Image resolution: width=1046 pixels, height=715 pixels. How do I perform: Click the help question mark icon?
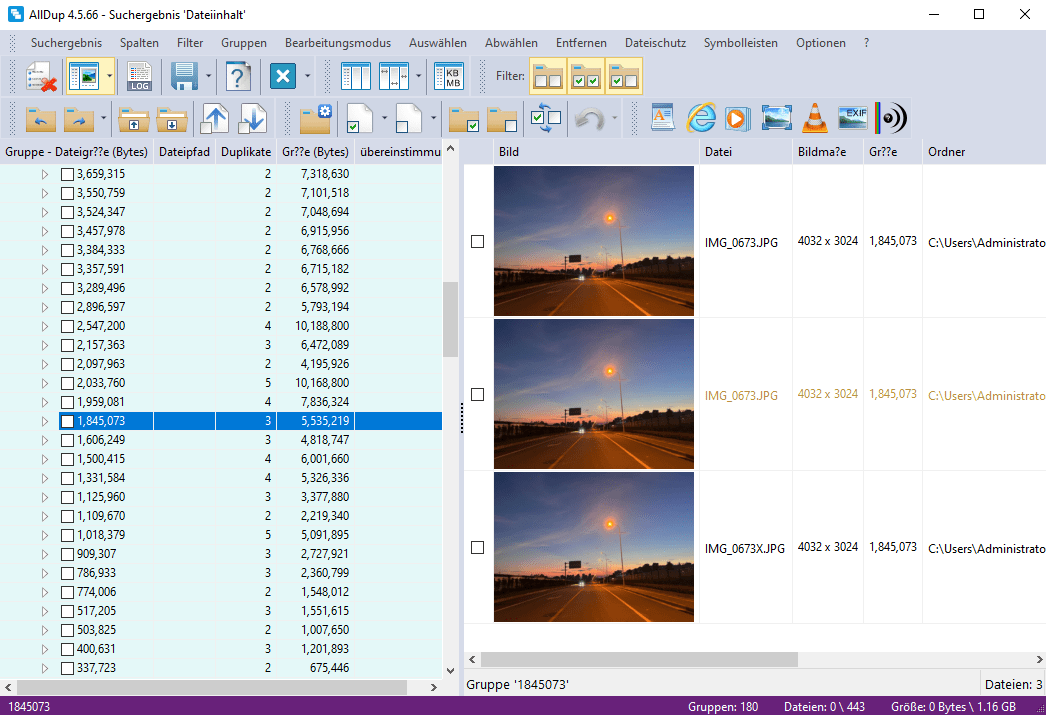pyautogui.click(x=238, y=77)
